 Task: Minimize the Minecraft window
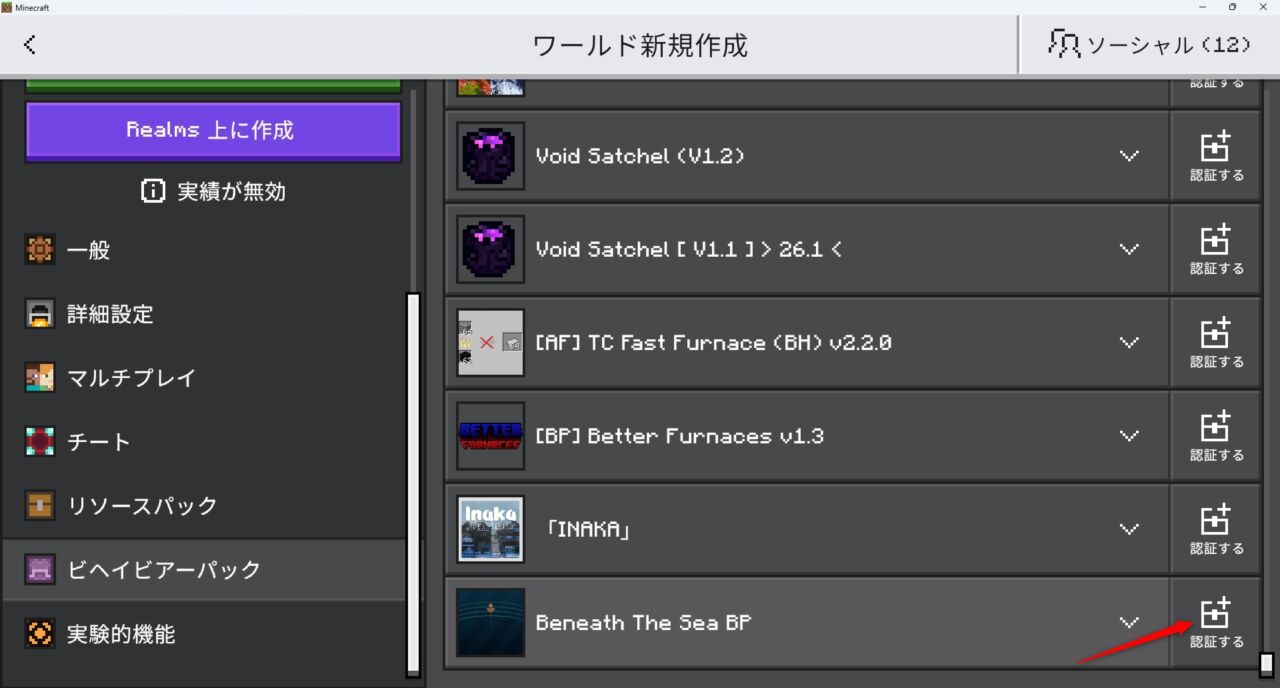tap(1203, 7)
